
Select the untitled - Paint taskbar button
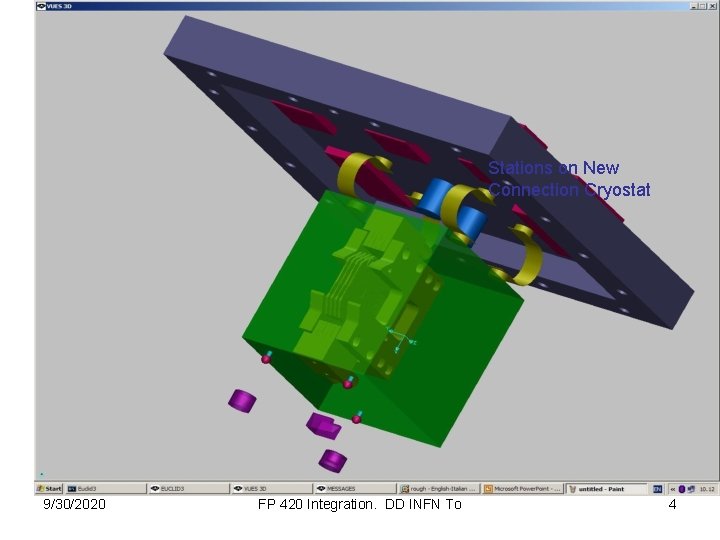coord(606,489)
